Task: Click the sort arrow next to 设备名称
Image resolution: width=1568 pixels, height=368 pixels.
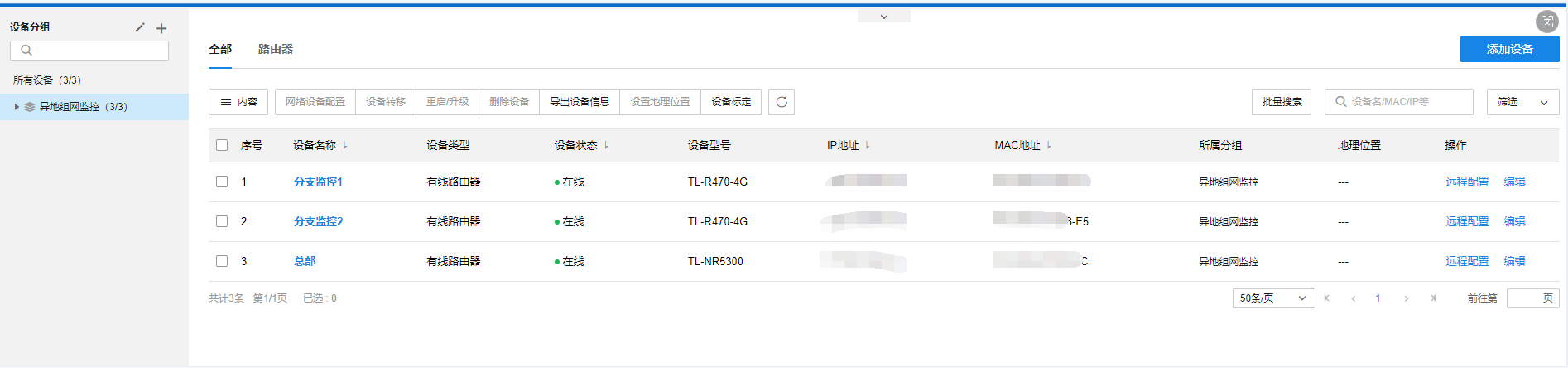Action: (x=345, y=145)
